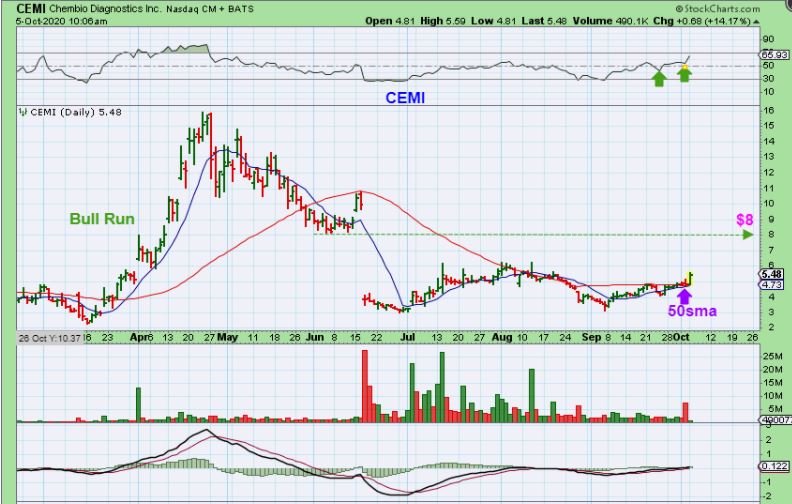The height and width of the screenshot is (504, 792).
Task: Click the volume axis label 25M
Action: [x=773, y=357]
